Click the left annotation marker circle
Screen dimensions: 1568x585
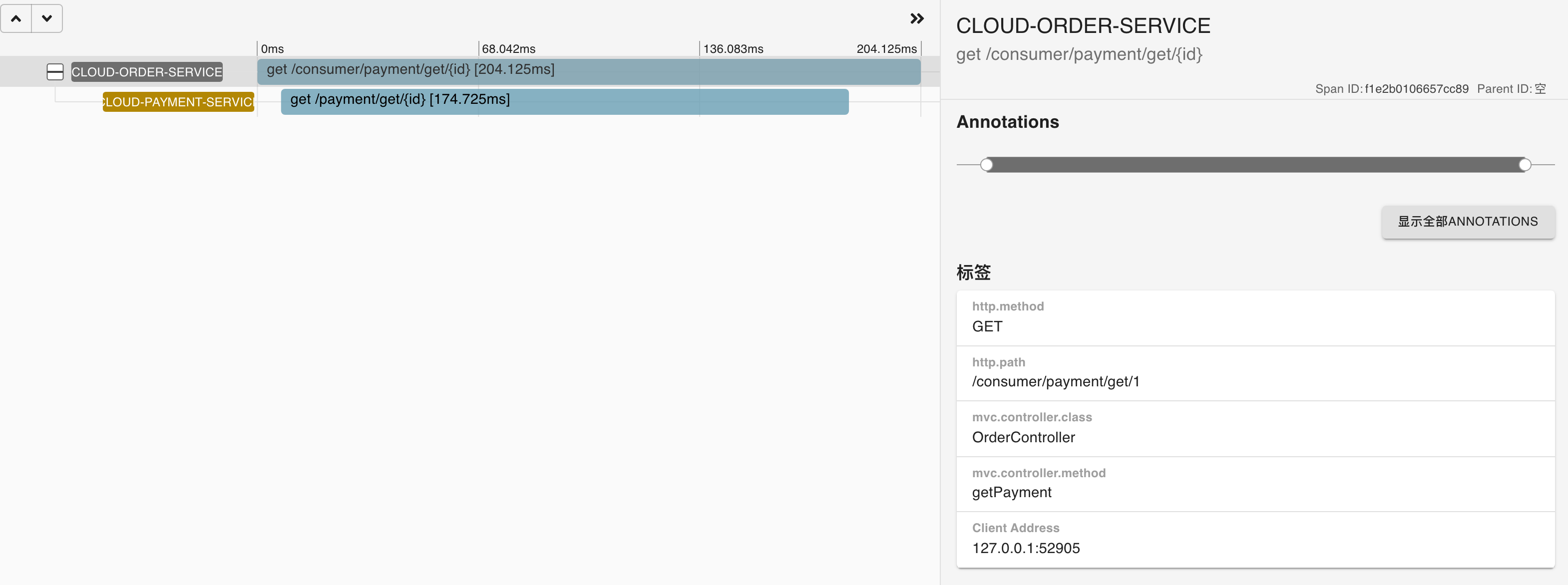pyautogui.click(x=987, y=164)
